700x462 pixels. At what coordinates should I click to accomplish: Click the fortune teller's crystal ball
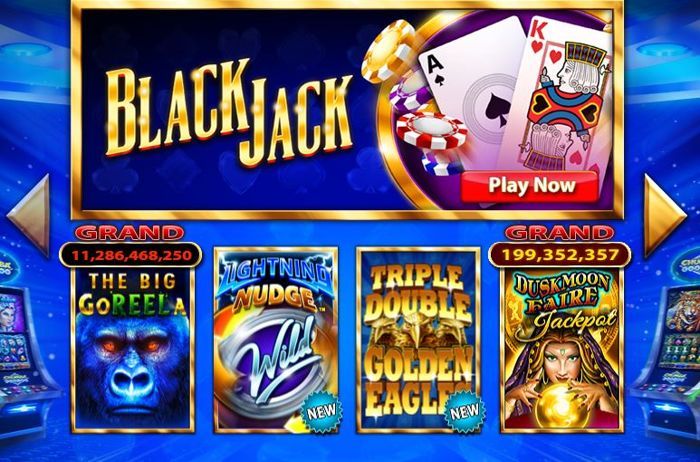558,405
